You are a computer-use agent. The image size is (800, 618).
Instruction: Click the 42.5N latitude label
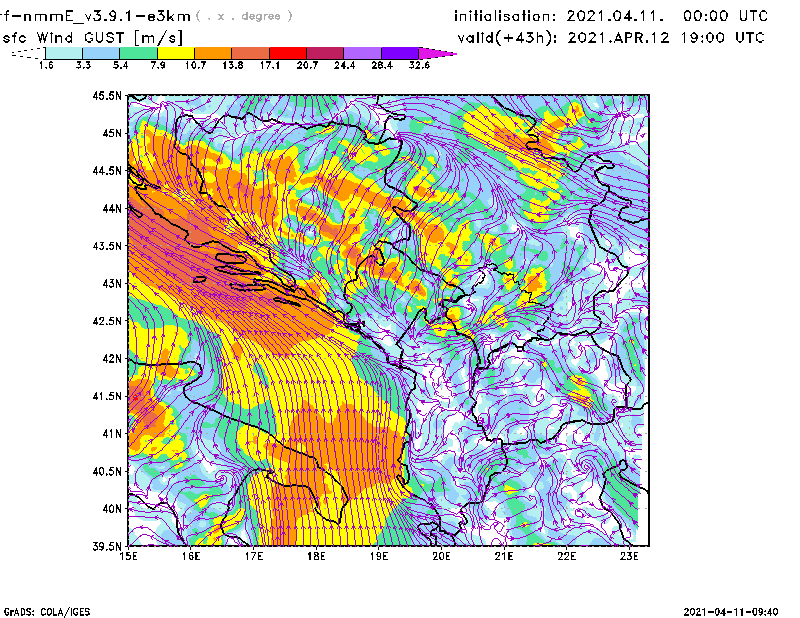coord(107,321)
